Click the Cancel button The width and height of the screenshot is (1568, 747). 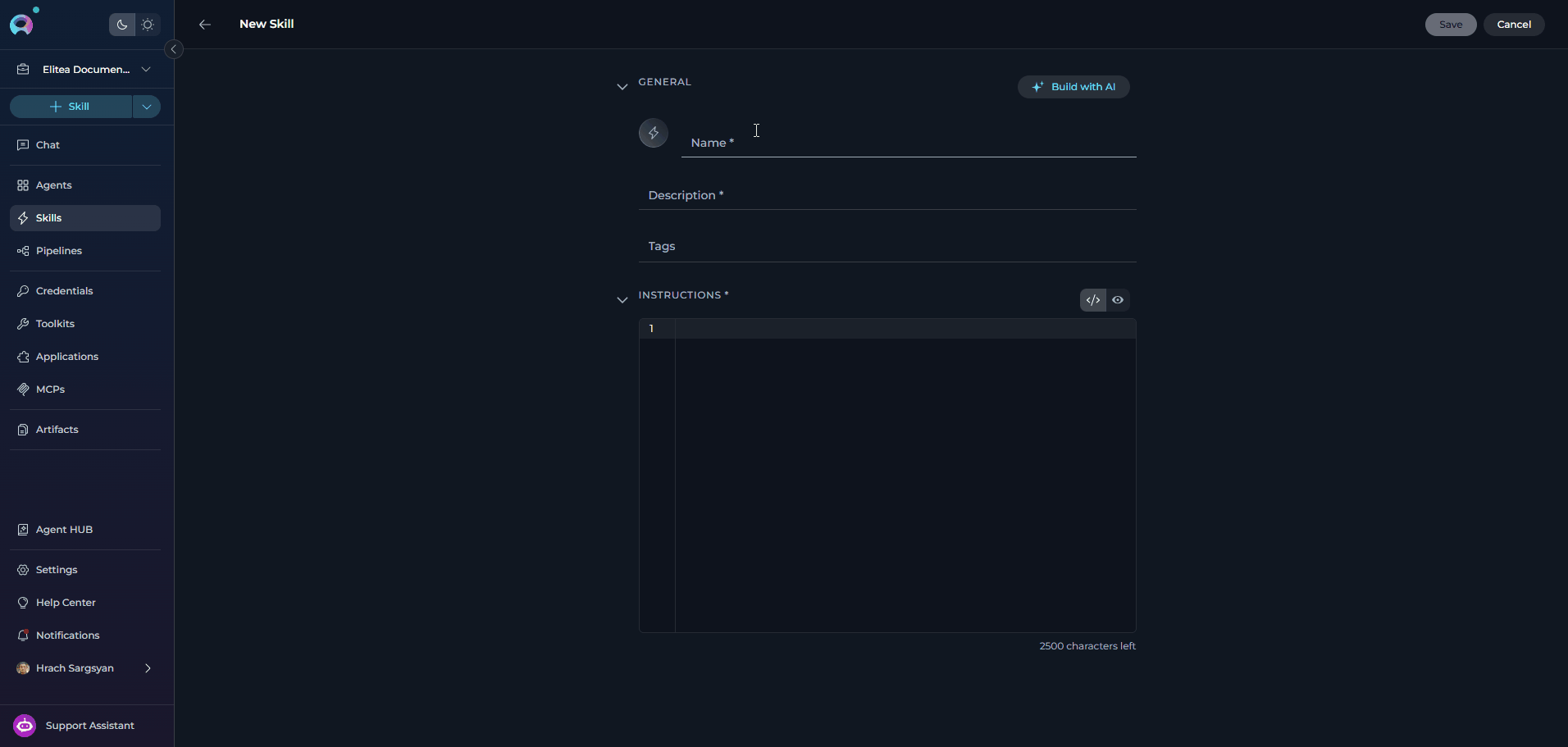pos(1514,25)
